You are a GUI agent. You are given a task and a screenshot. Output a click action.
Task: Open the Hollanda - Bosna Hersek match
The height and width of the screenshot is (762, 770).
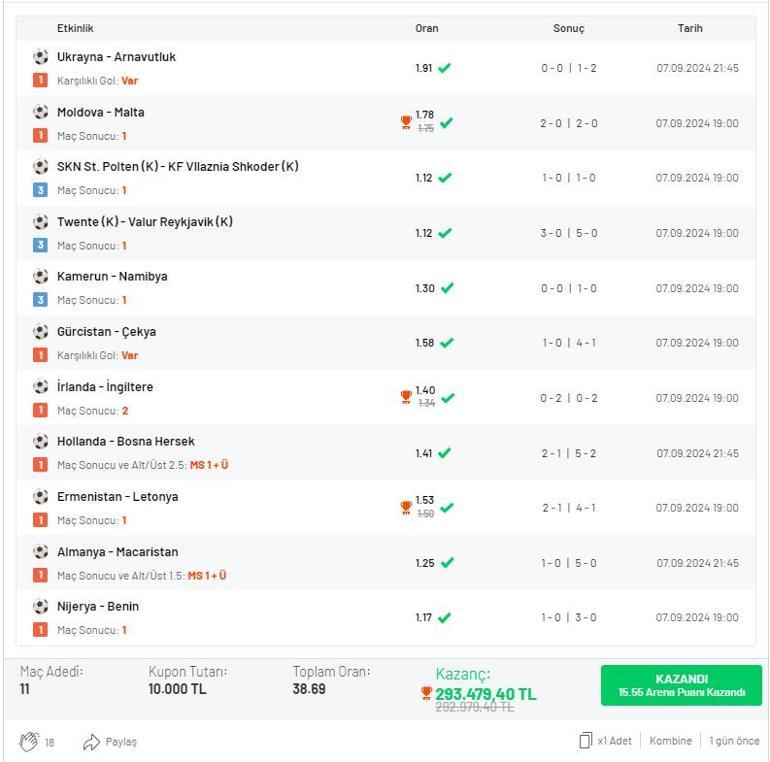pyautogui.click(x=126, y=441)
